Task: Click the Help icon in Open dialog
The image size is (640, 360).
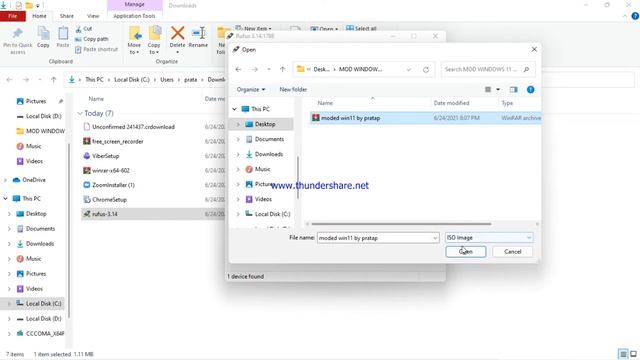Action: (x=530, y=89)
